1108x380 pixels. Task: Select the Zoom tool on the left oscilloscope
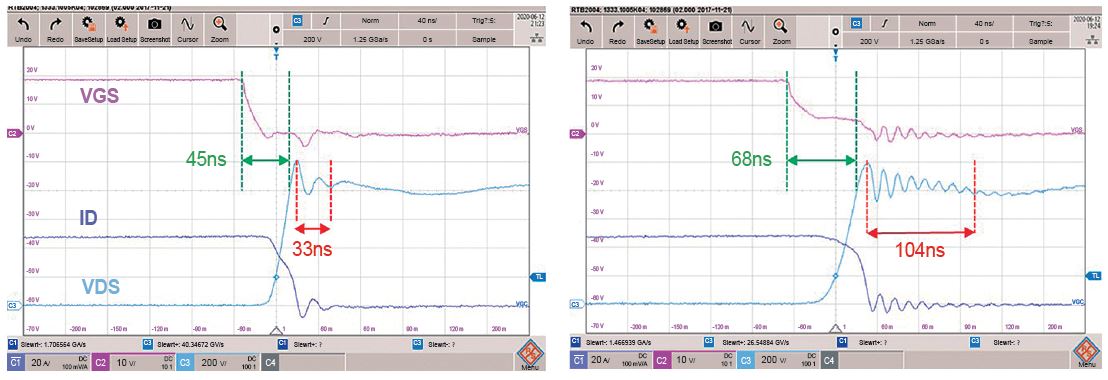[x=219, y=30]
